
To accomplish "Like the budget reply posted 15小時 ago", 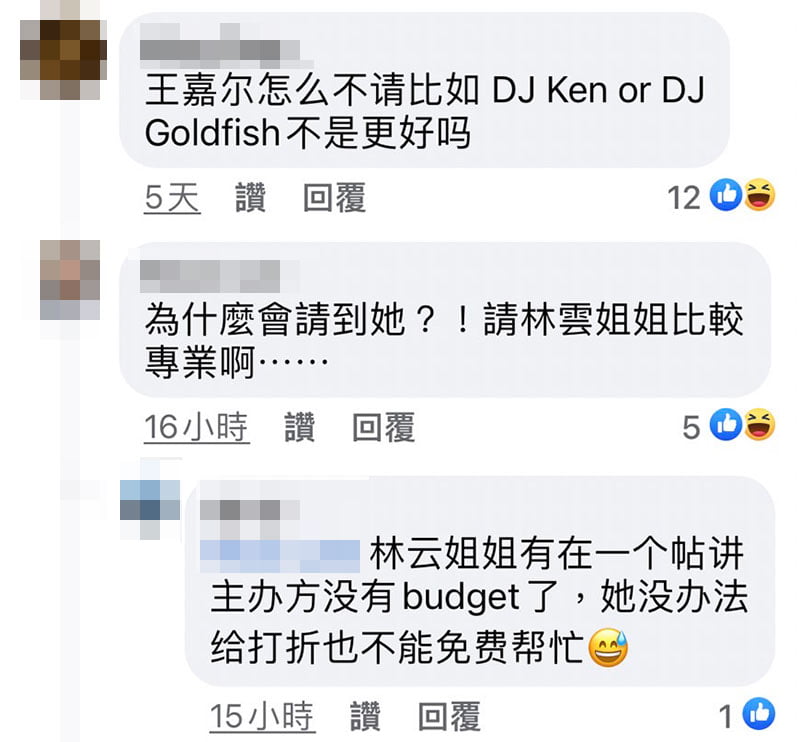I will (365, 716).
